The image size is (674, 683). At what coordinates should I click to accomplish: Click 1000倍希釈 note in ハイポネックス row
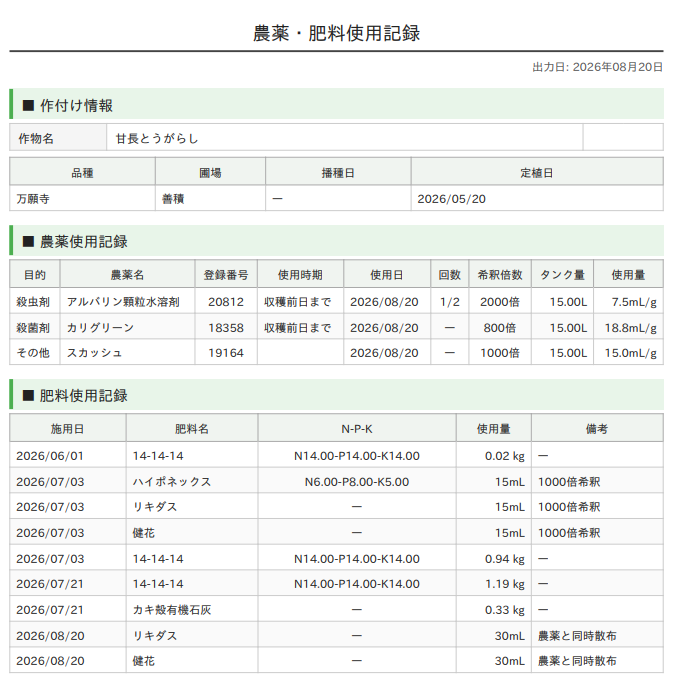(569, 482)
